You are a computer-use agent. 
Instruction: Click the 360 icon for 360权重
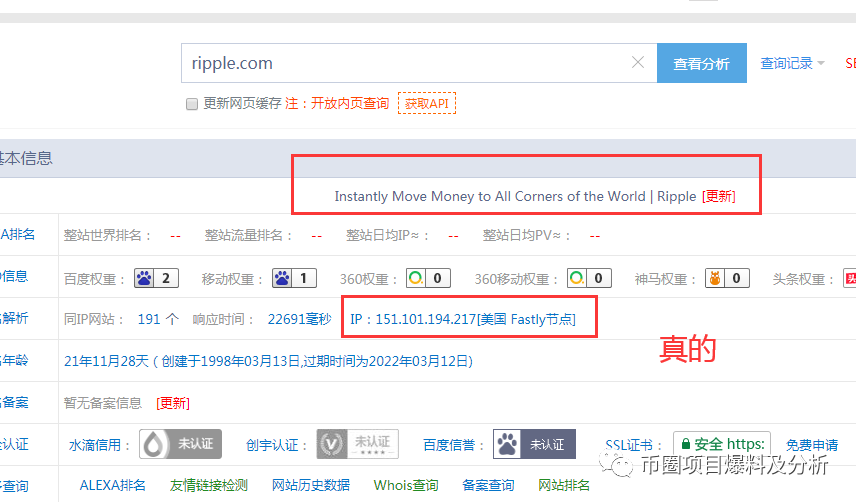415,278
